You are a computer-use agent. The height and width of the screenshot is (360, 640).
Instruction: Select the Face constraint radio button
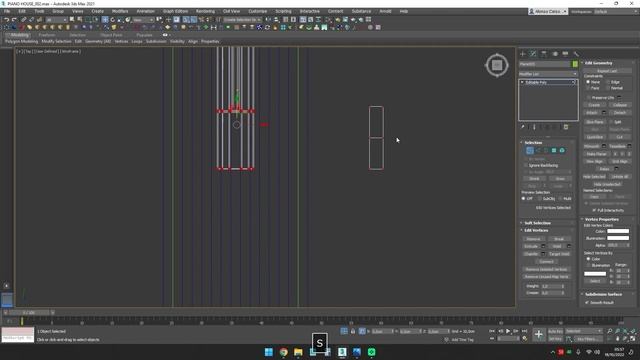tap(588, 88)
